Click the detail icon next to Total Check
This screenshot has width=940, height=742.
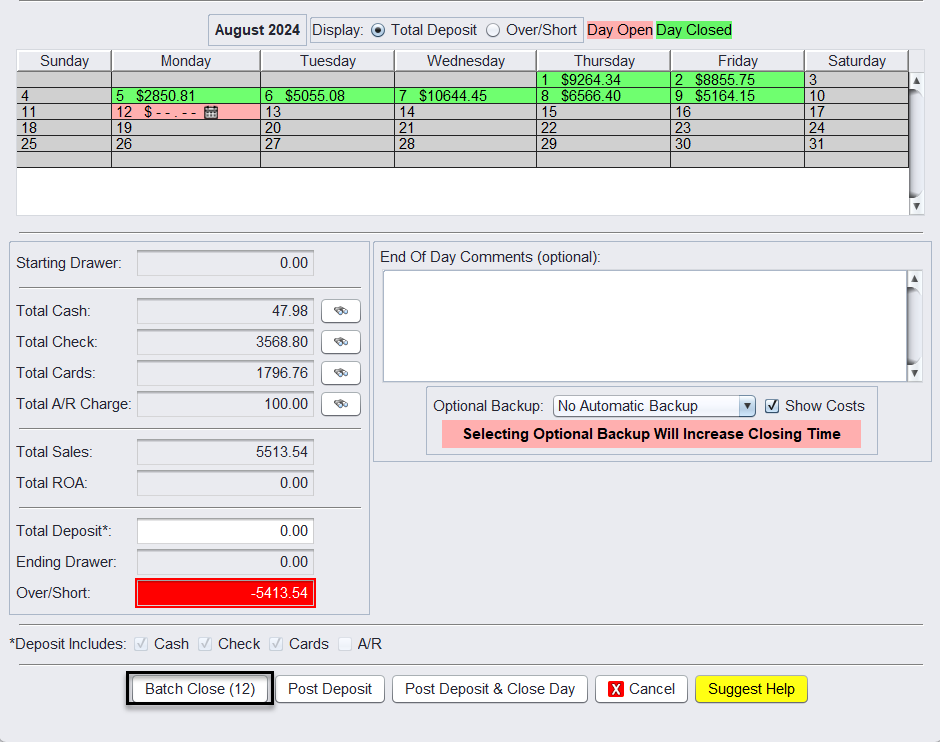pyautogui.click(x=340, y=342)
